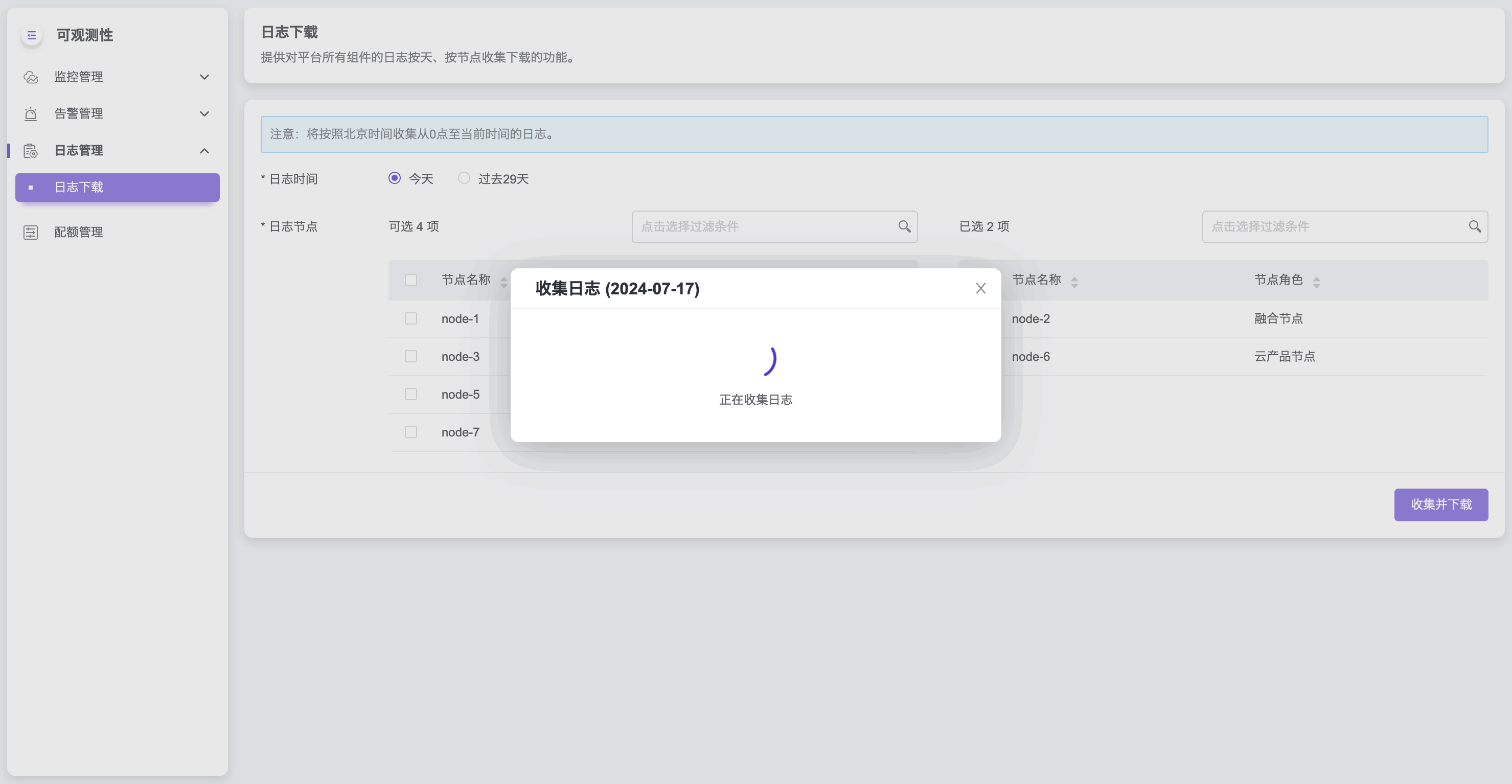
Task: Click search icon in selected nodes filter
Action: coord(1475,226)
